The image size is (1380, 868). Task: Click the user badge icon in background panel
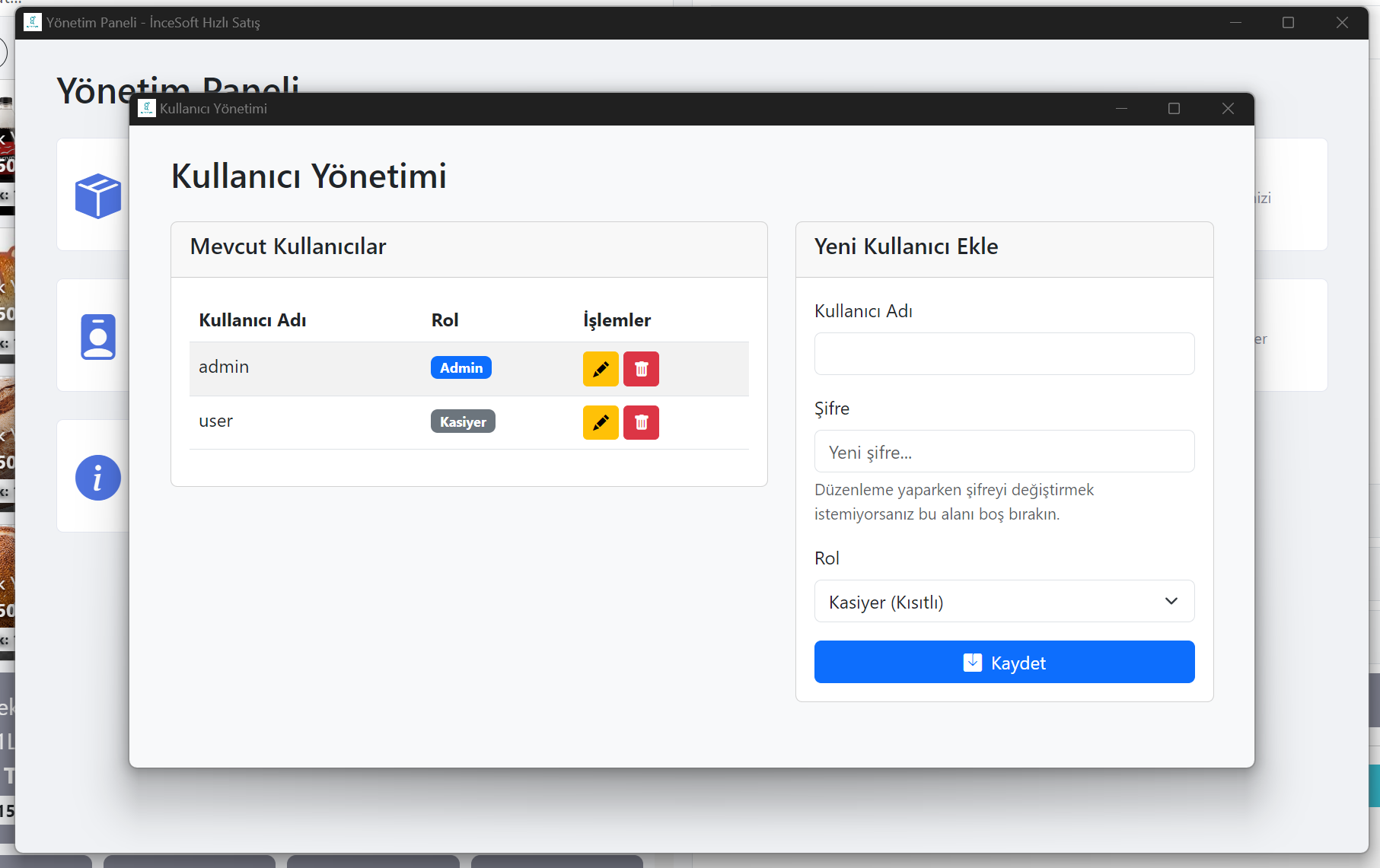point(98,336)
